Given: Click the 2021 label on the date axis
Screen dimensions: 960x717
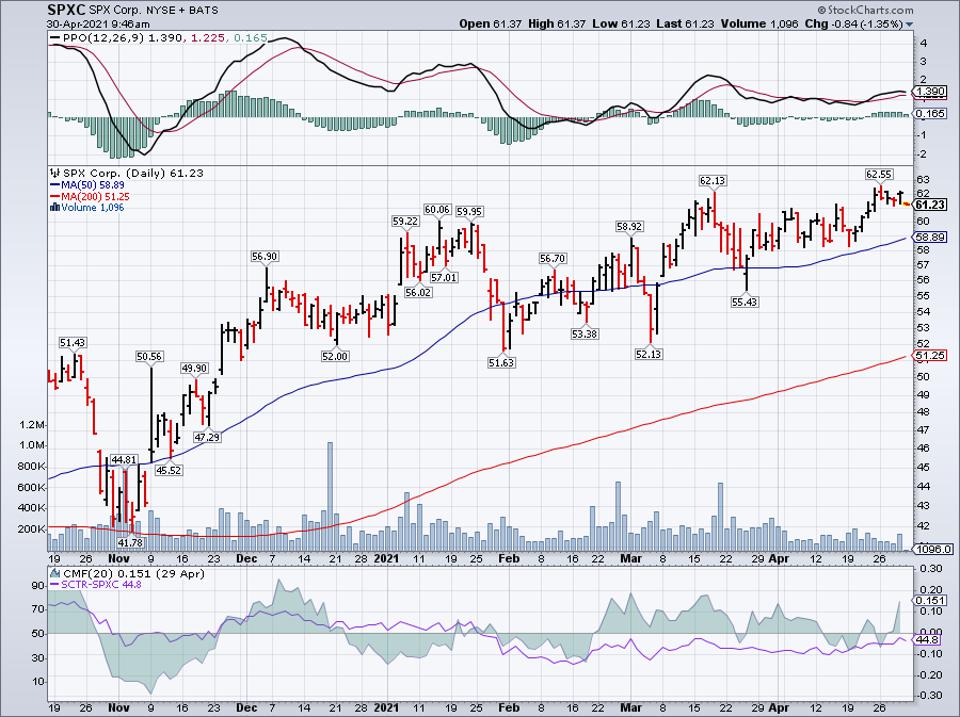Looking at the screenshot, I should coord(388,559).
